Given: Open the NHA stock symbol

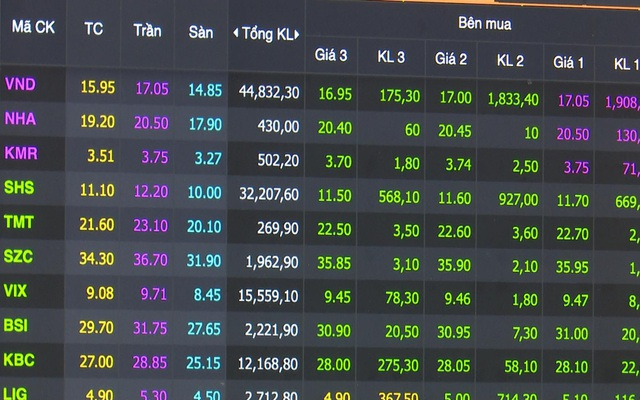Looking at the screenshot, I should point(20,119).
